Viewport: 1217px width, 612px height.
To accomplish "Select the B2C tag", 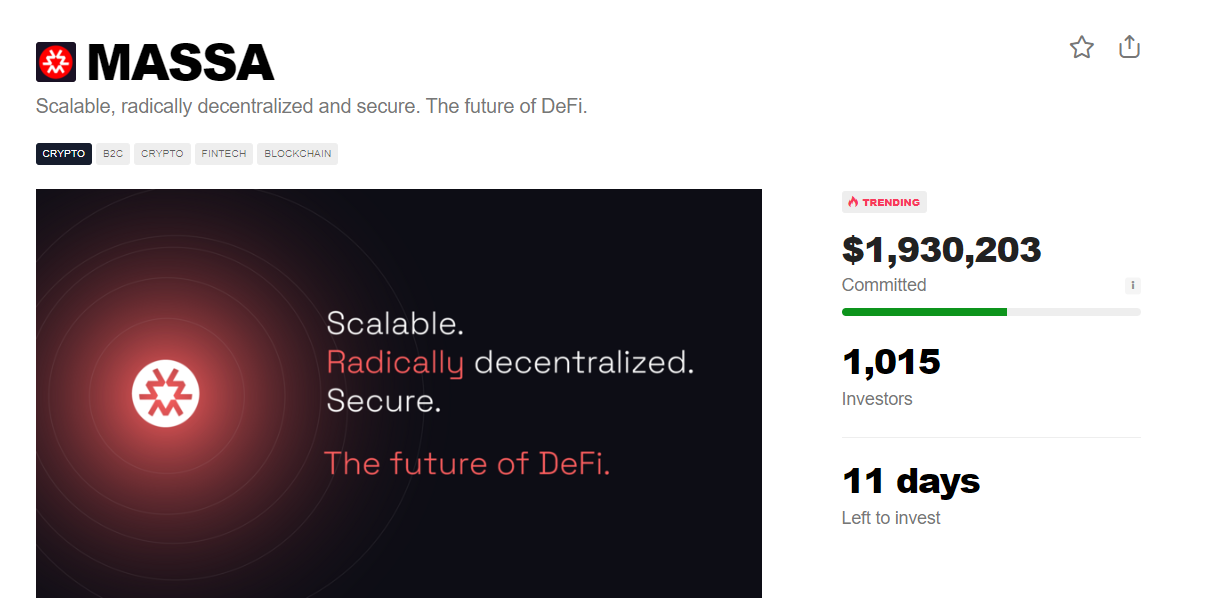I will tap(113, 154).
